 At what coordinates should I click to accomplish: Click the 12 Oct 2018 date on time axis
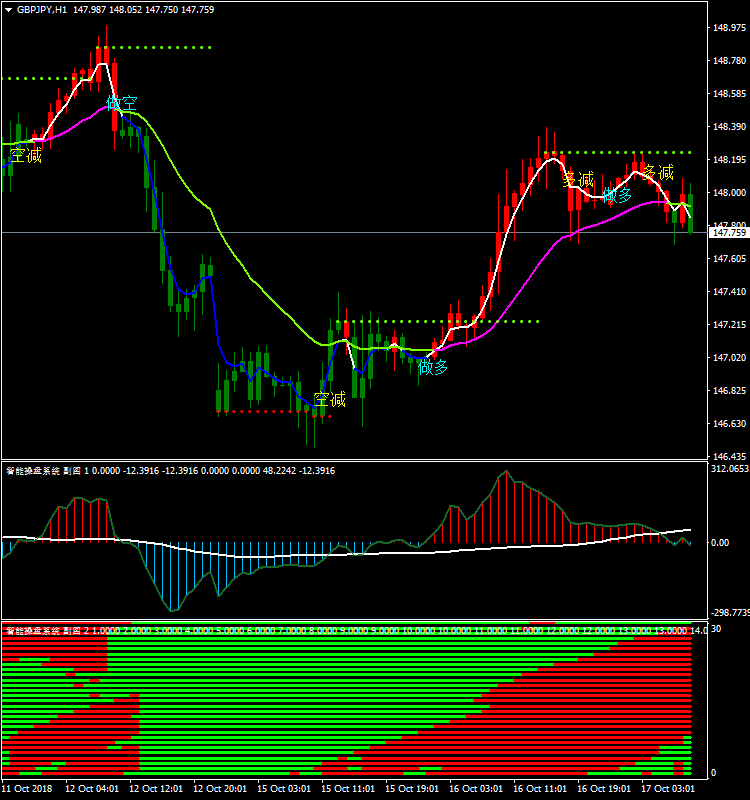point(27,788)
